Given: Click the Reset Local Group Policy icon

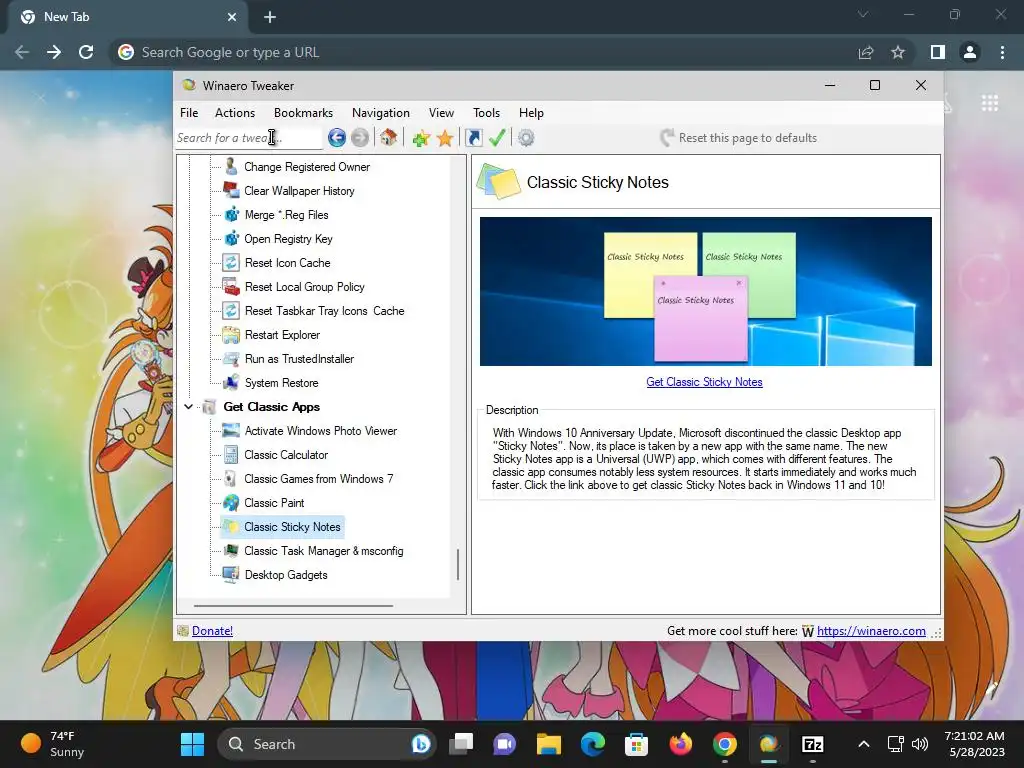Looking at the screenshot, I should tap(231, 287).
